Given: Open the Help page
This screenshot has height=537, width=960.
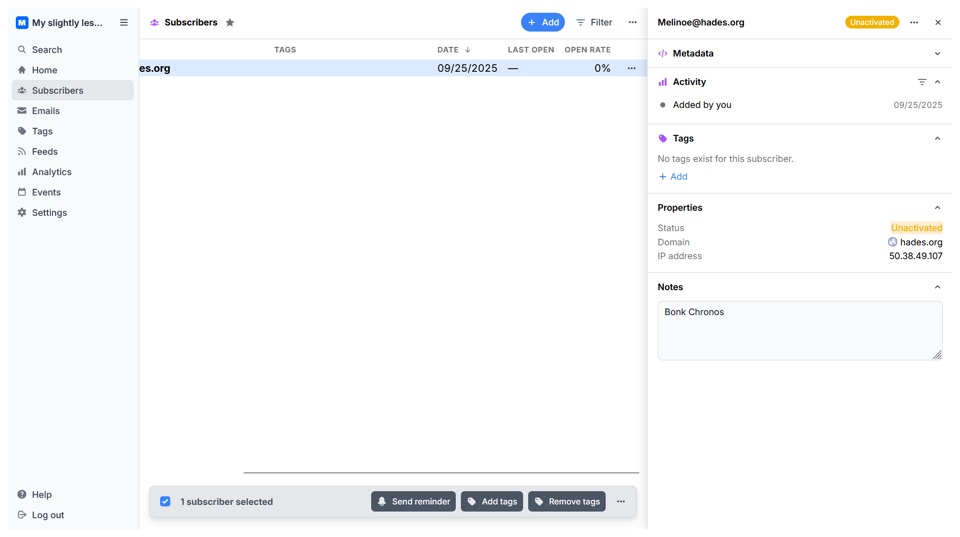Looking at the screenshot, I should click(x=72, y=495).
